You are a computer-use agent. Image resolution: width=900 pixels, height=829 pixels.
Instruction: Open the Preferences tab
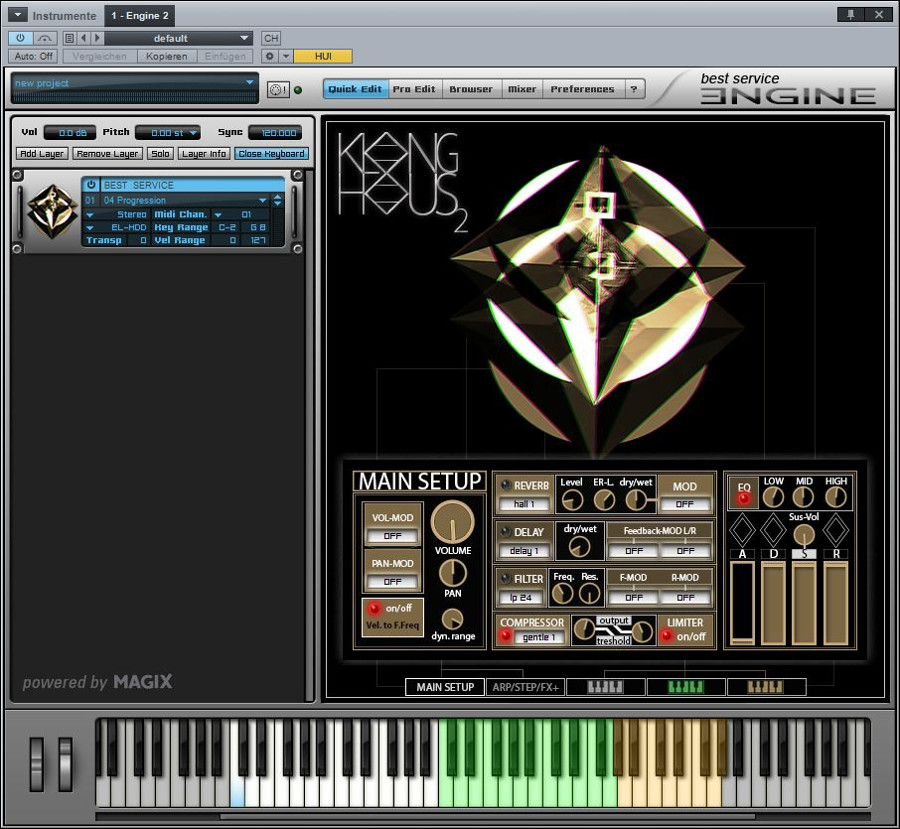coord(583,89)
